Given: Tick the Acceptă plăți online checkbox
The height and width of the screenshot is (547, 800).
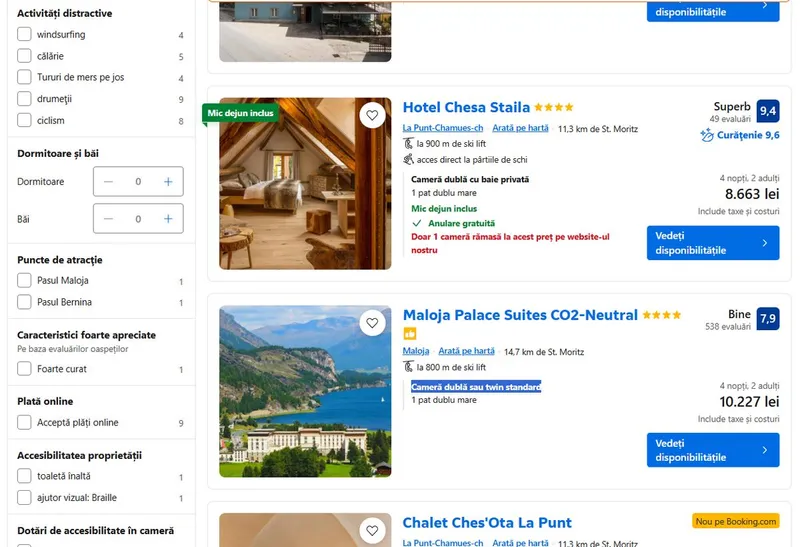Looking at the screenshot, I should [25, 423].
